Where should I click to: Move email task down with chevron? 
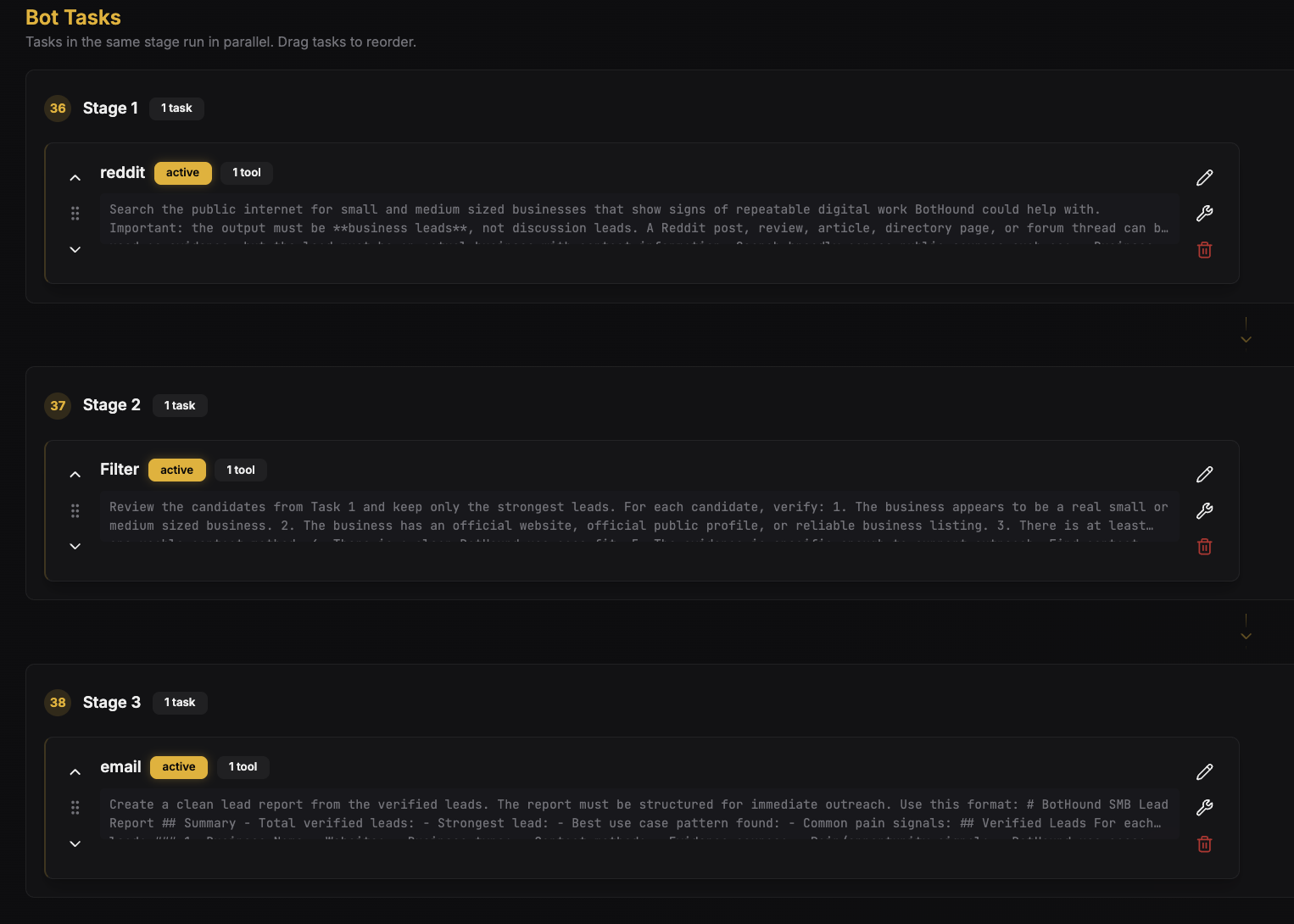75,843
